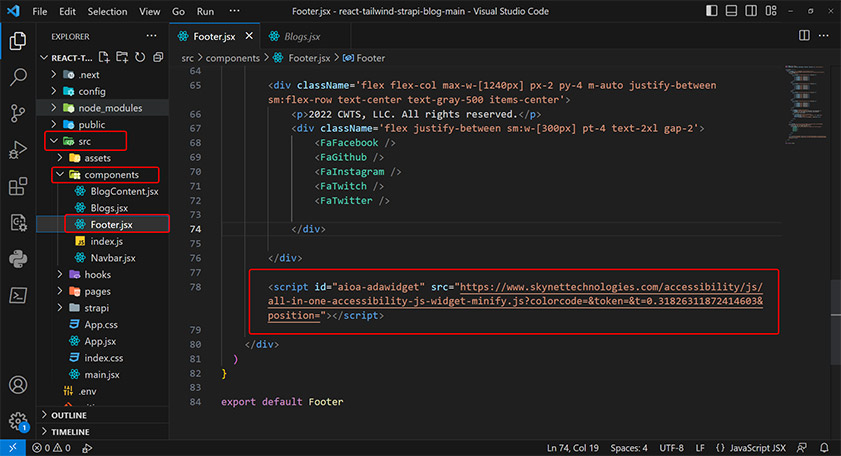The height and width of the screenshot is (456, 841).
Task: Open the terminal-shaped activity bar icon
Action: 18,295
